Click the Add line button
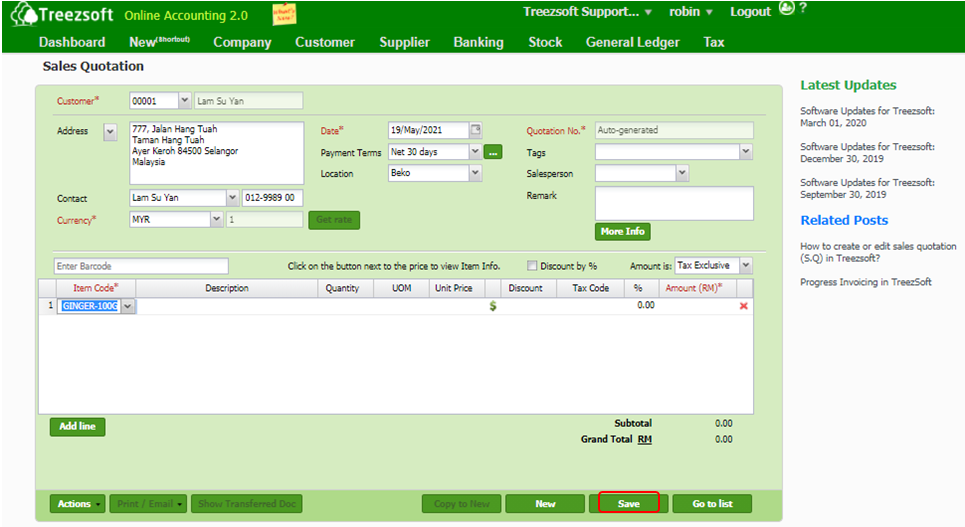Image resolution: width=965 pixels, height=527 pixels. (x=78, y=426)
